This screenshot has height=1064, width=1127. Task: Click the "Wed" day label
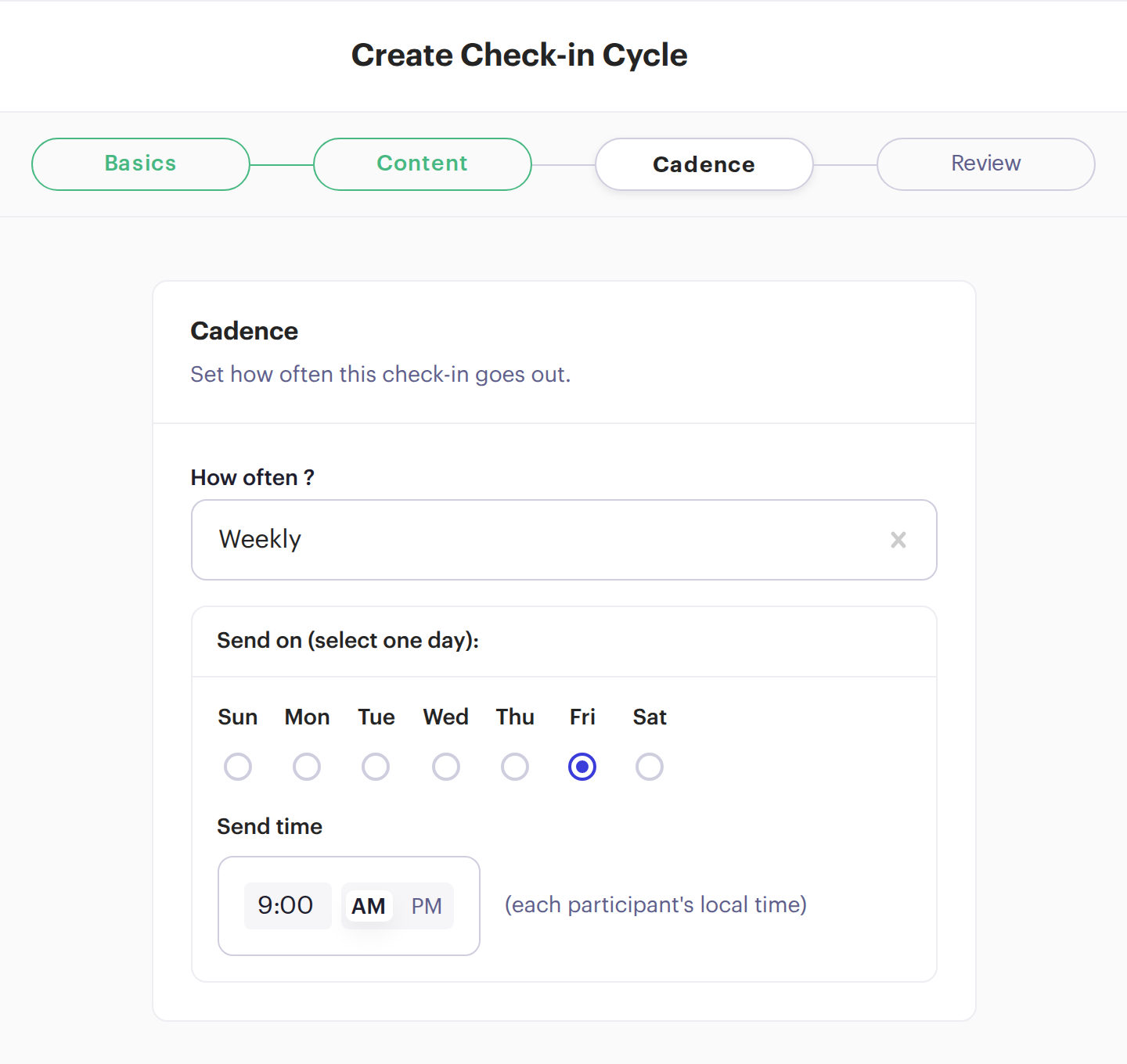[446, 717]
